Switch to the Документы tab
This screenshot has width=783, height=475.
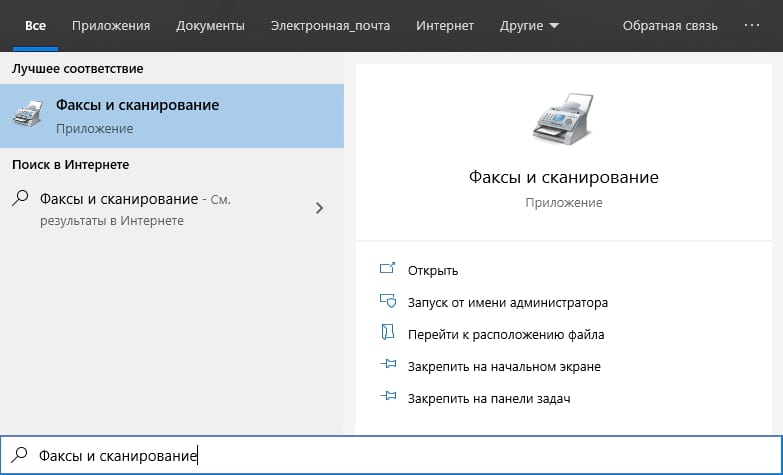210,25
